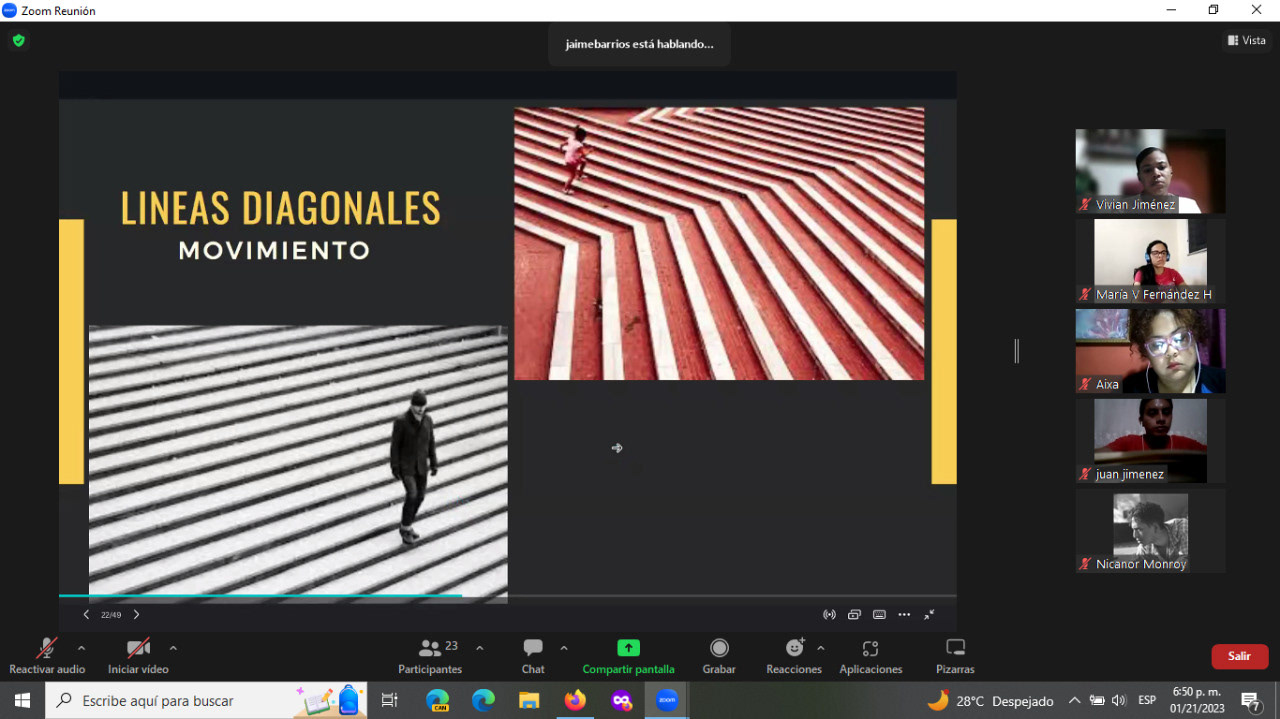Expand participants options arrow
Image resolution: width=1280 pixels, height=719 pixels.
pos(479,648)
